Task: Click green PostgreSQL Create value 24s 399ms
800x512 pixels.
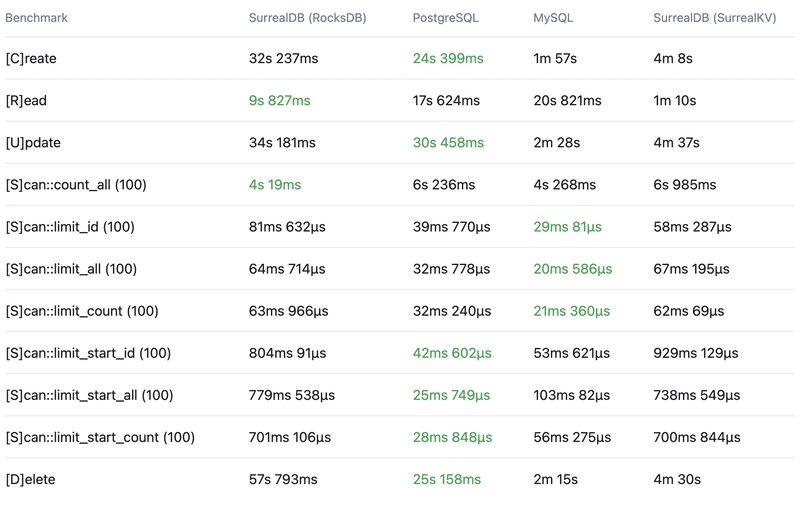Action: [x=450, y=58]
